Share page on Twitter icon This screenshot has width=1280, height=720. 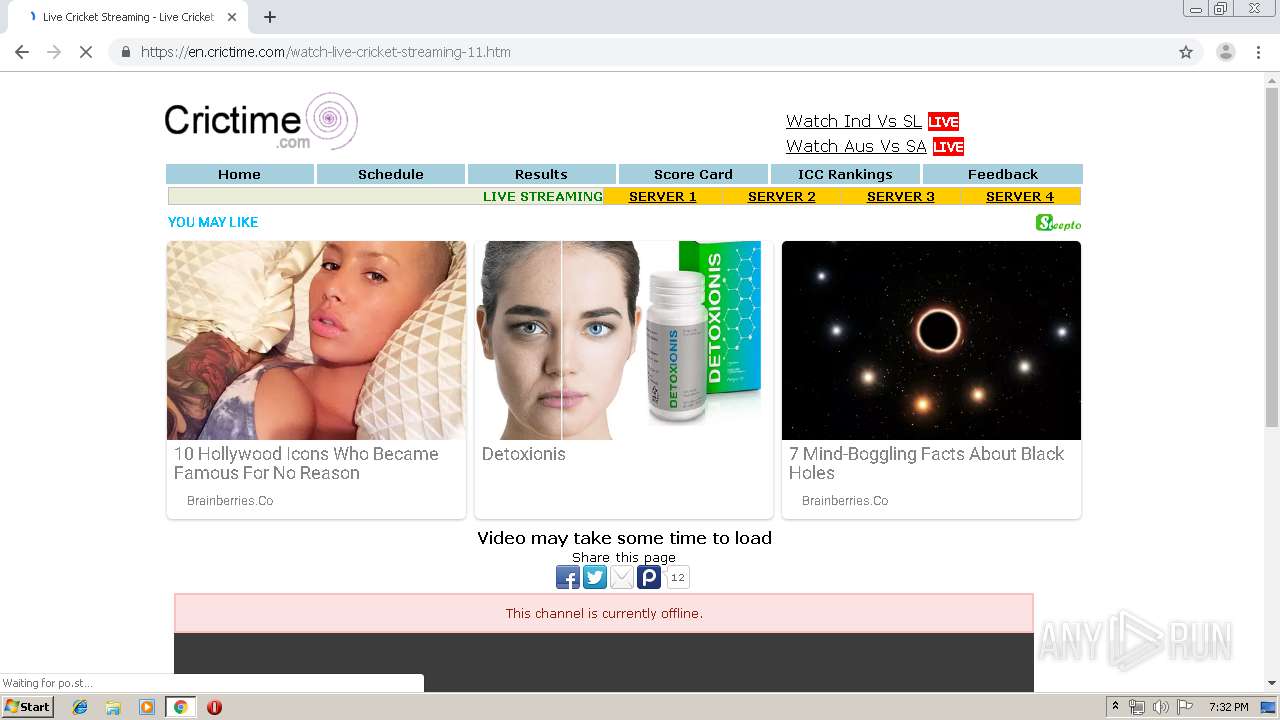click(x=594, y=577)
